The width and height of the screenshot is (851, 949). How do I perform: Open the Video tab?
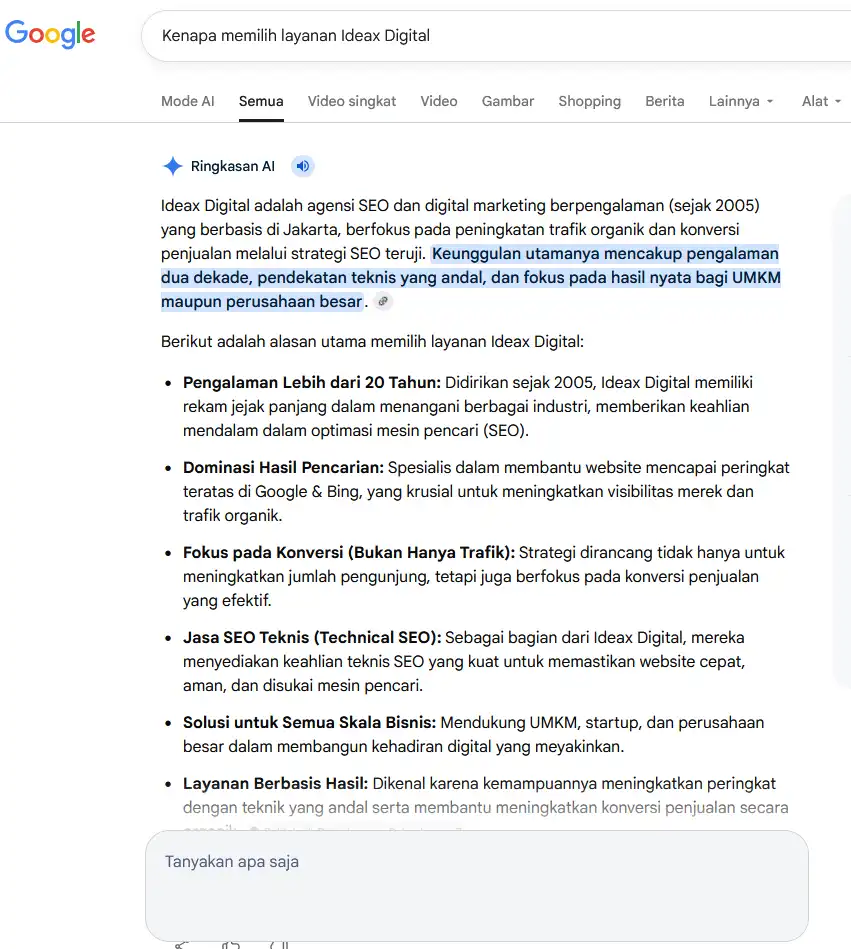click(x=439, y=101)
